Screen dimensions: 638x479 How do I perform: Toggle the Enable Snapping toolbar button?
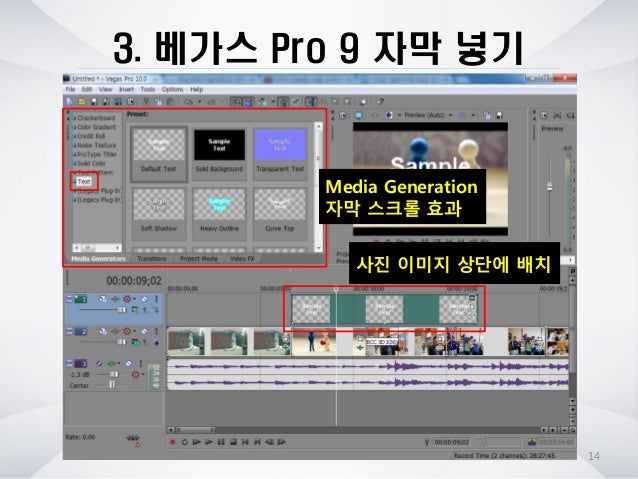point(236,101)
